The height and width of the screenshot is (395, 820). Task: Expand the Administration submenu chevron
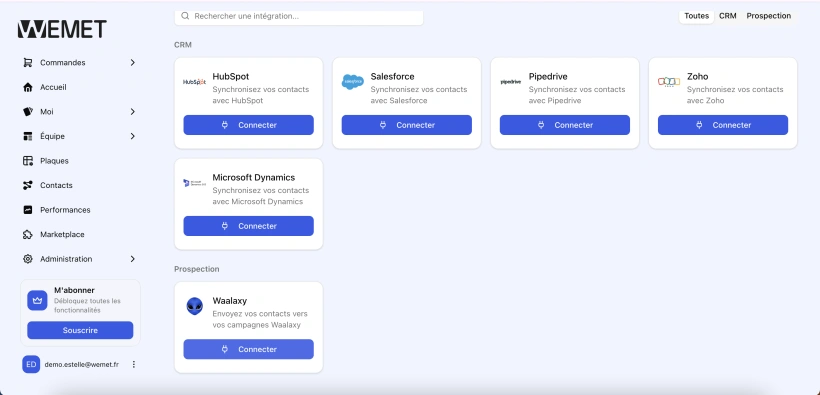[x=132, y=259]
